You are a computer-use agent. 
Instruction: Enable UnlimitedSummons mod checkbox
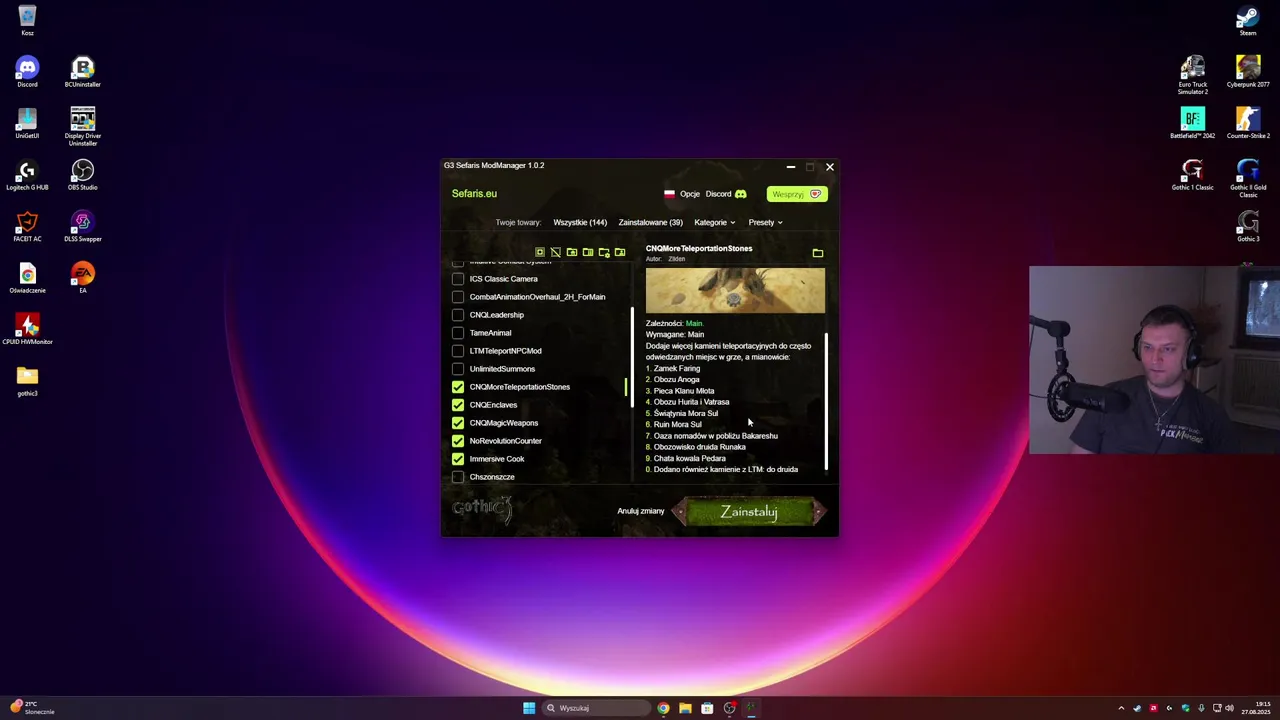[x=458, y=369]
